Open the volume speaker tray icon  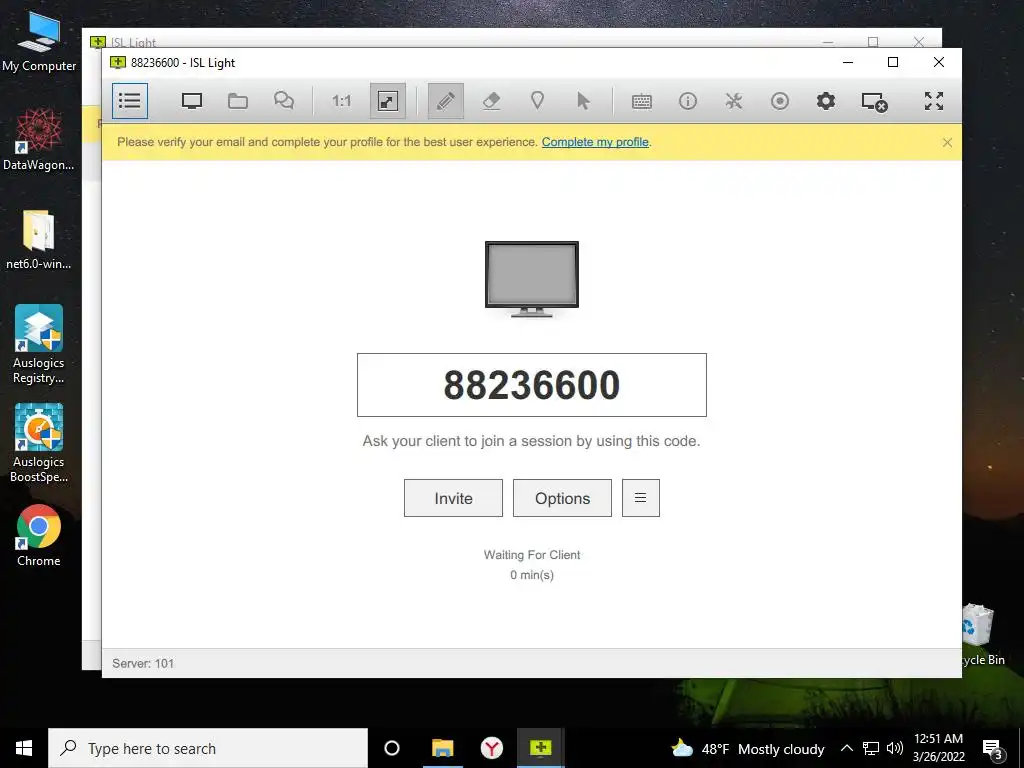895,748
